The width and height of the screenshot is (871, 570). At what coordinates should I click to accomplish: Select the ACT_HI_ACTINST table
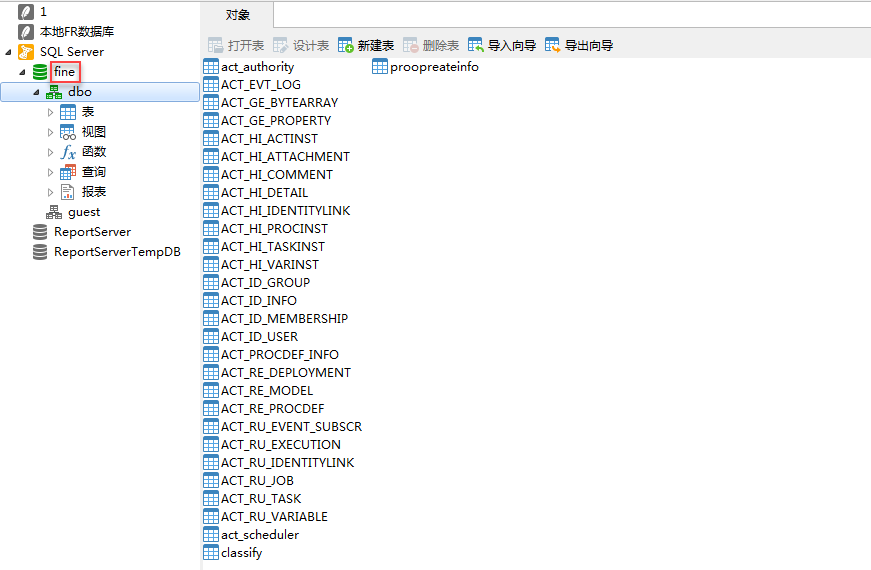pyautogui.click(x=269, y=139)
